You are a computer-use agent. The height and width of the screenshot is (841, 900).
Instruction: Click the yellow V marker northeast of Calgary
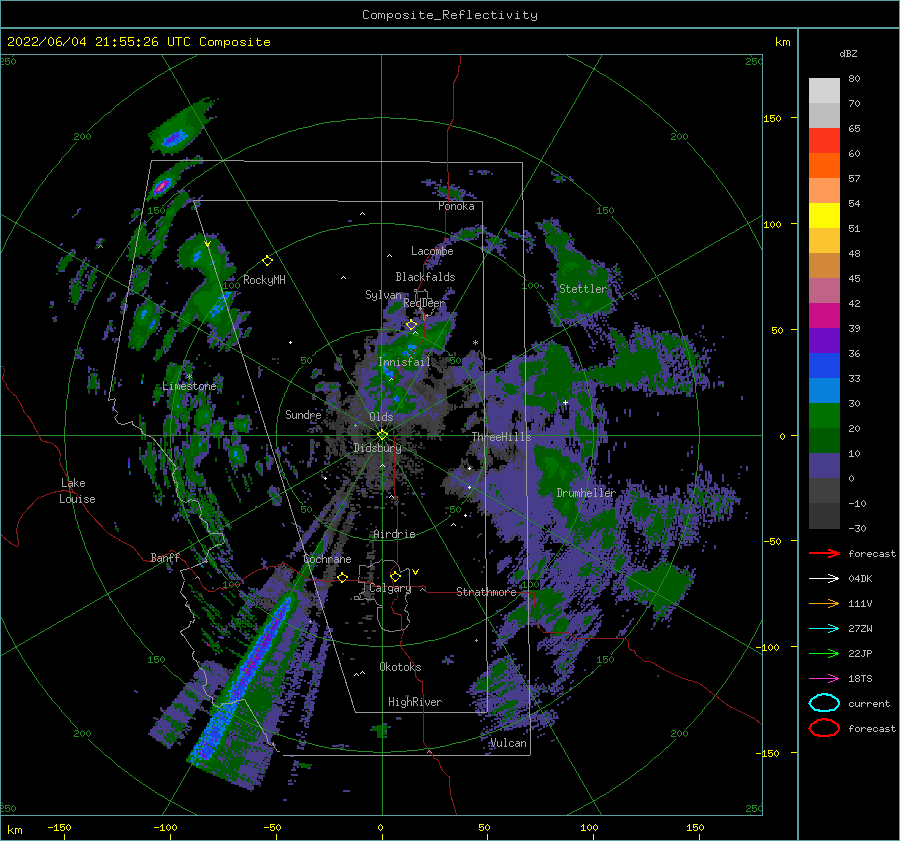tap(416, 572)
